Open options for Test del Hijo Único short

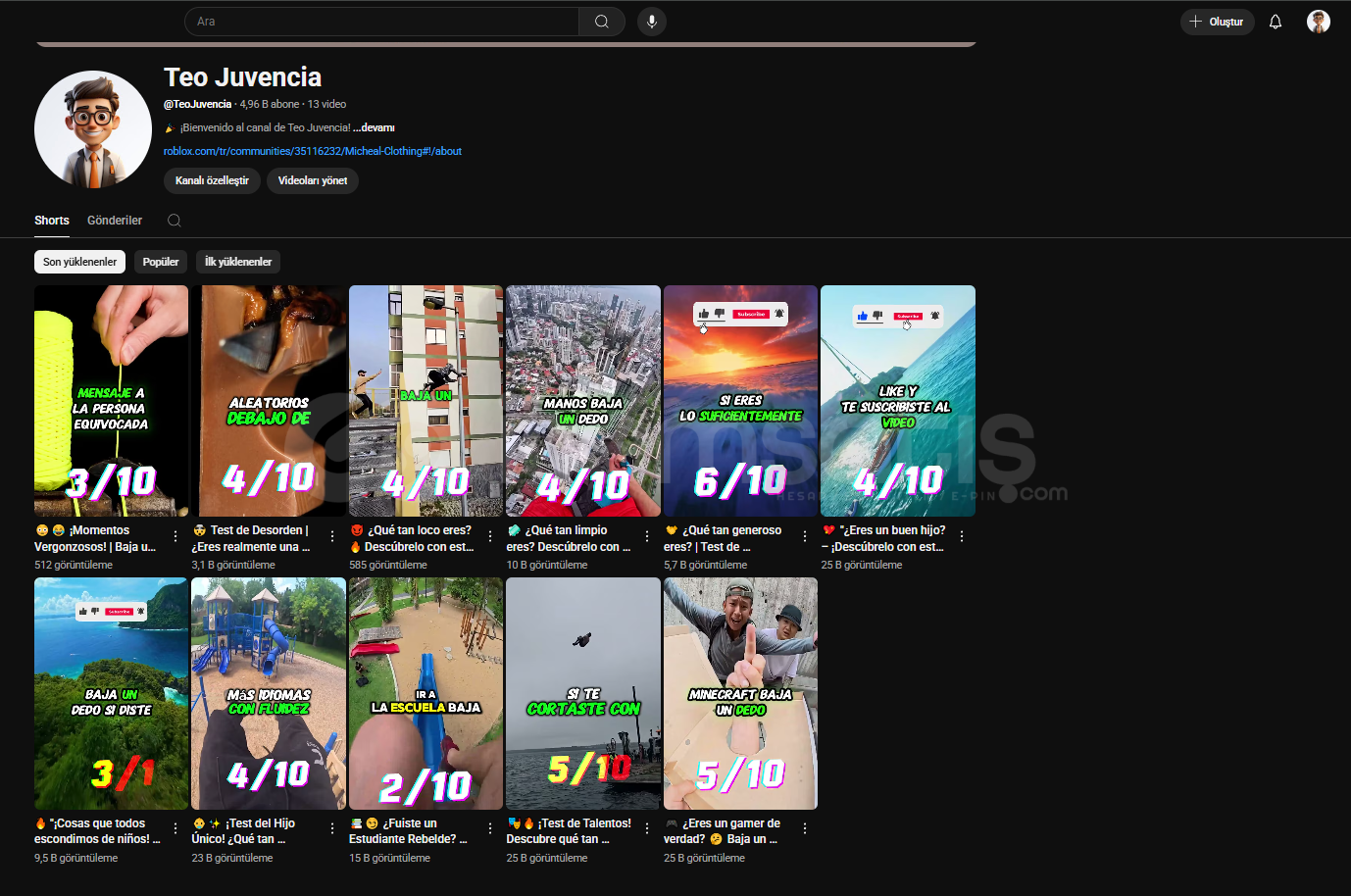coord(332,828)
